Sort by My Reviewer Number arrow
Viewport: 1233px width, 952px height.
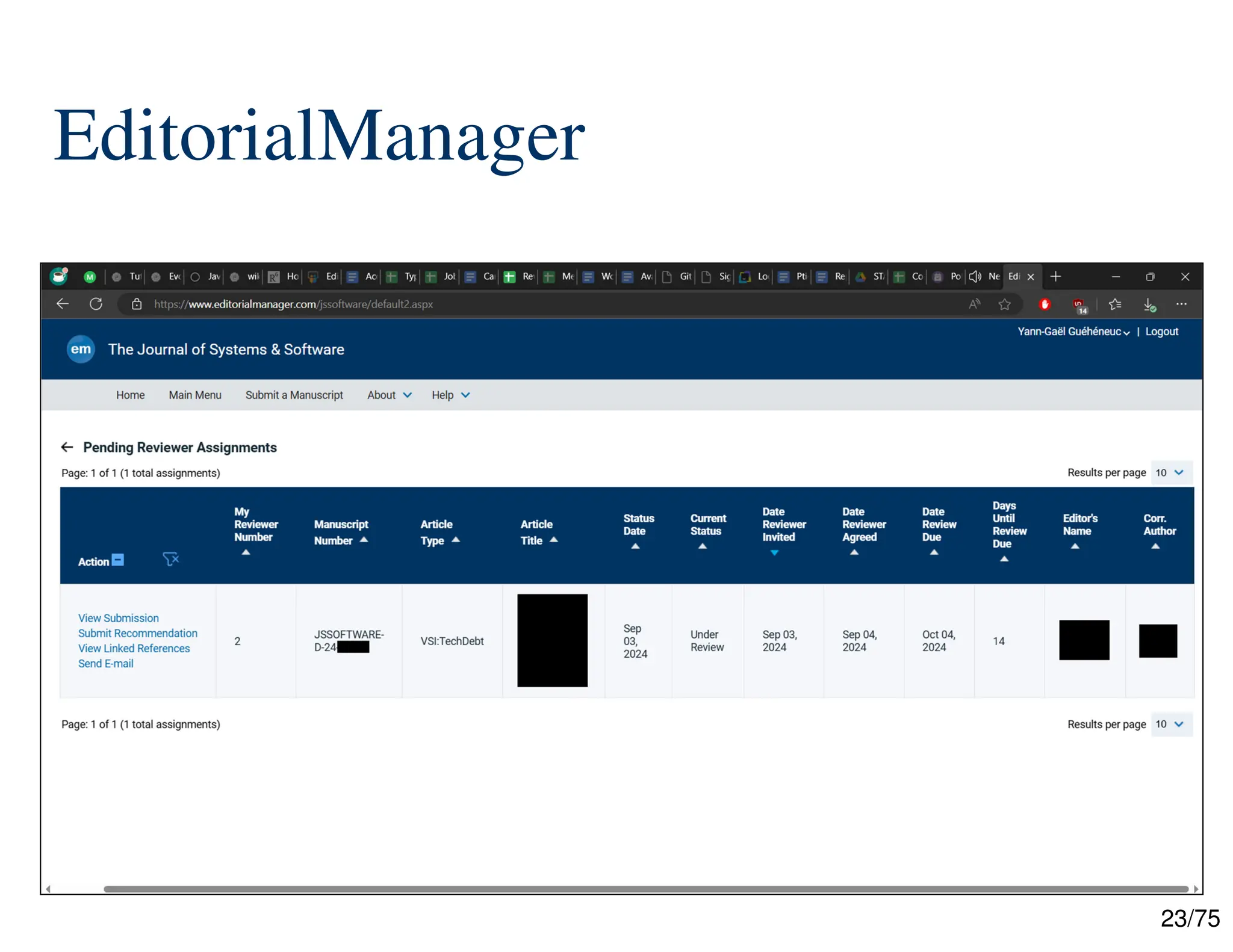pos(246,552)
